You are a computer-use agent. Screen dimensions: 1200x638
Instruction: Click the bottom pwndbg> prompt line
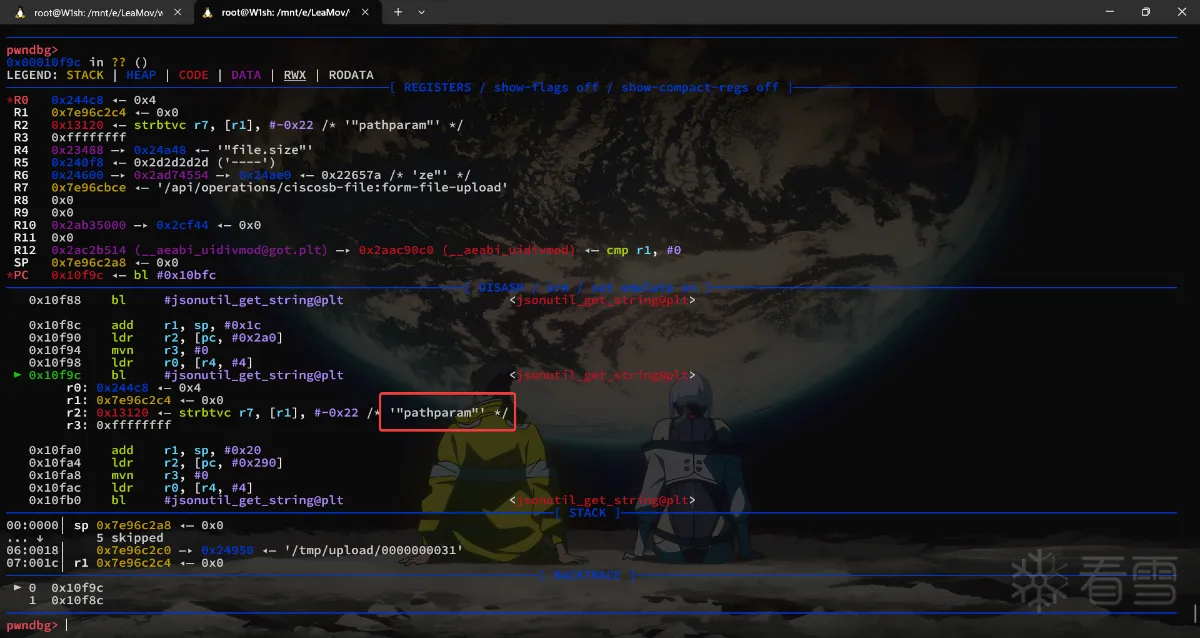click(x=33, y=625)
